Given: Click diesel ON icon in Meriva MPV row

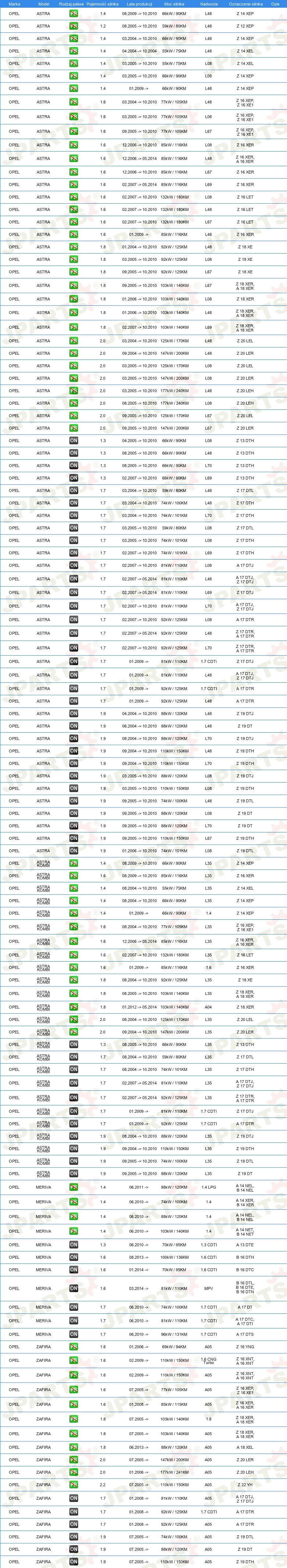Looking at the screenshot, I should pyautogui.click(x=73, y=1288).
